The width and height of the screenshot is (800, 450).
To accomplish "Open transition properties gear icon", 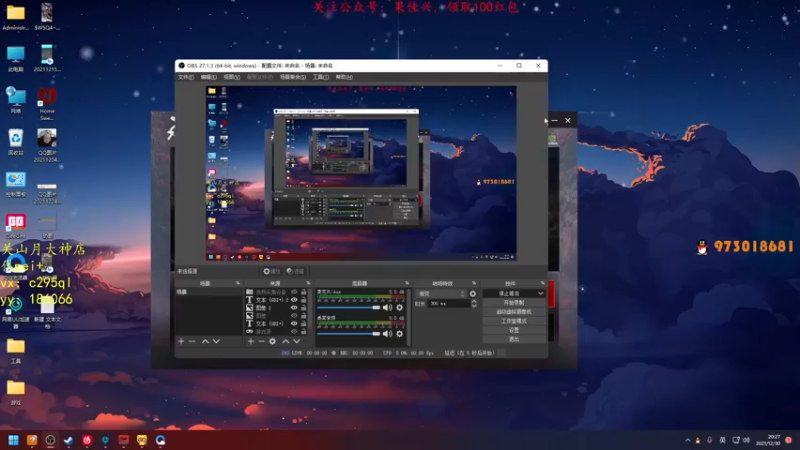I will point(473,294).
